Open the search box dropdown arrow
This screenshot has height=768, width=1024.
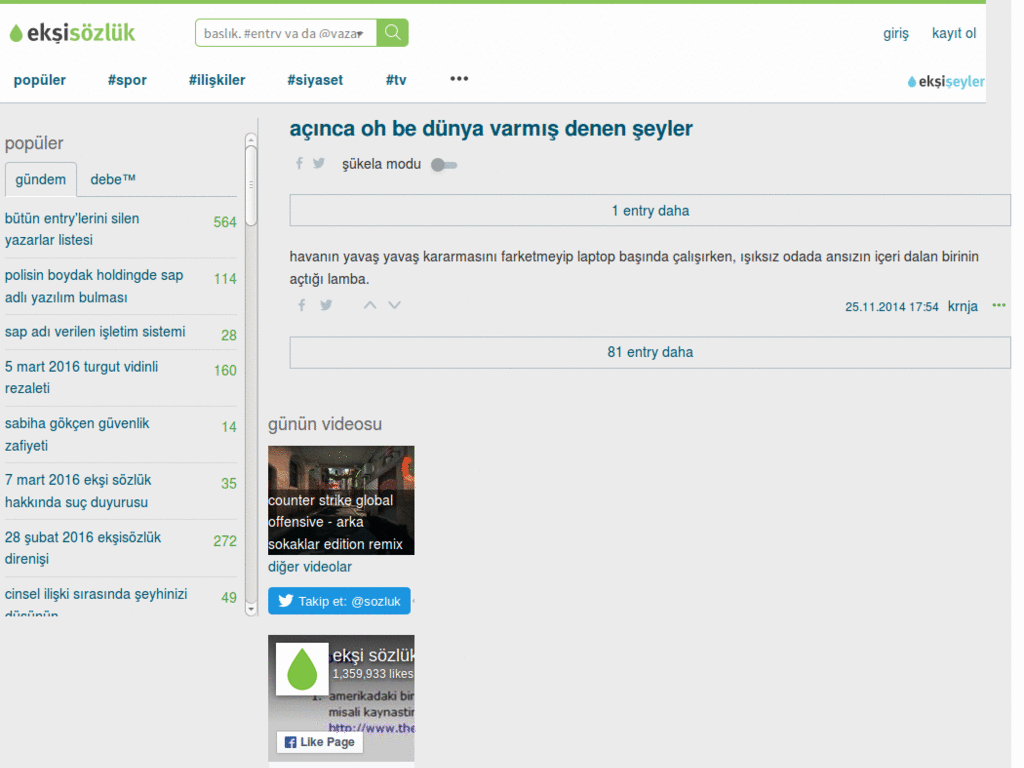(360, 34)
